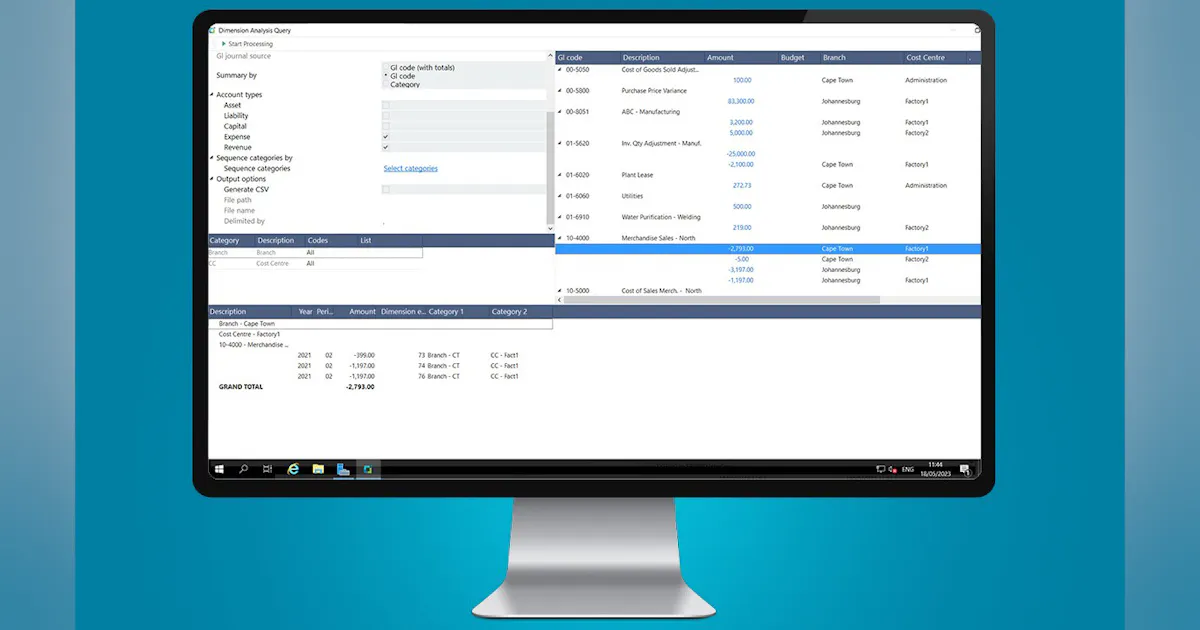The width and height of the screenshot is (1200, 630).
Task: Open the Windows Start menu
Action: click(x=219, y=468)
